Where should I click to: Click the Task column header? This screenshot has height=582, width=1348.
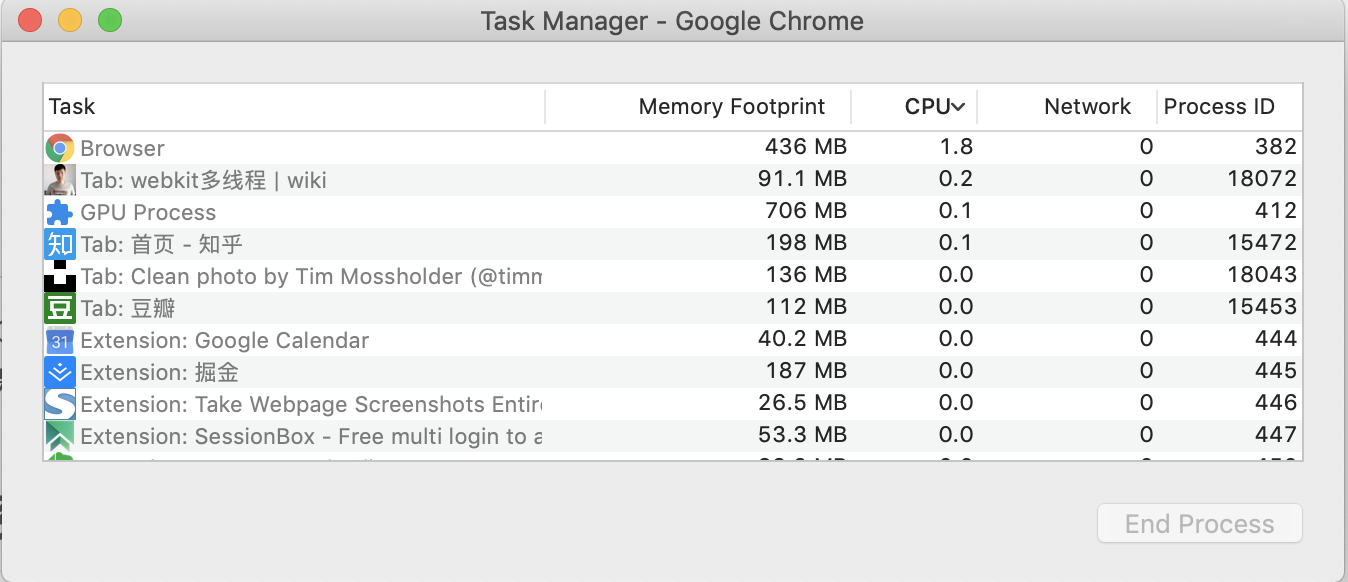[x=72, y=107]
